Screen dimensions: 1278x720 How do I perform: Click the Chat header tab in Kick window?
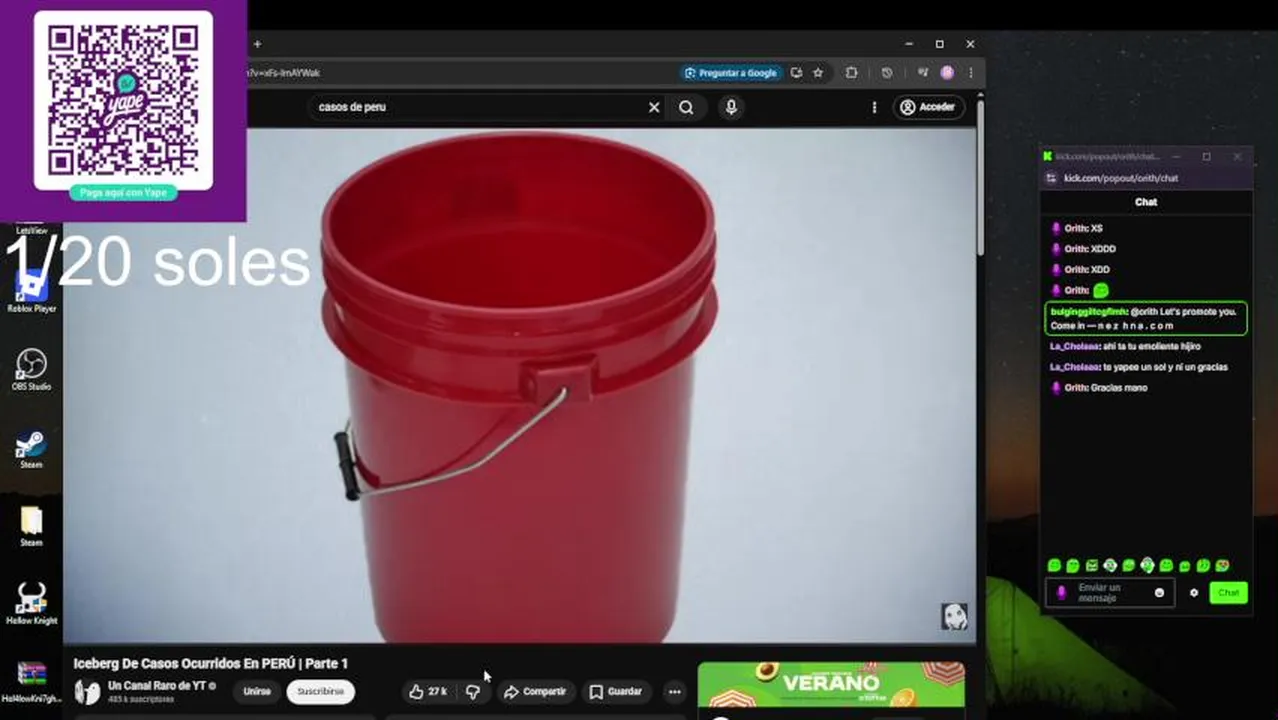[x=1146, y=202]
